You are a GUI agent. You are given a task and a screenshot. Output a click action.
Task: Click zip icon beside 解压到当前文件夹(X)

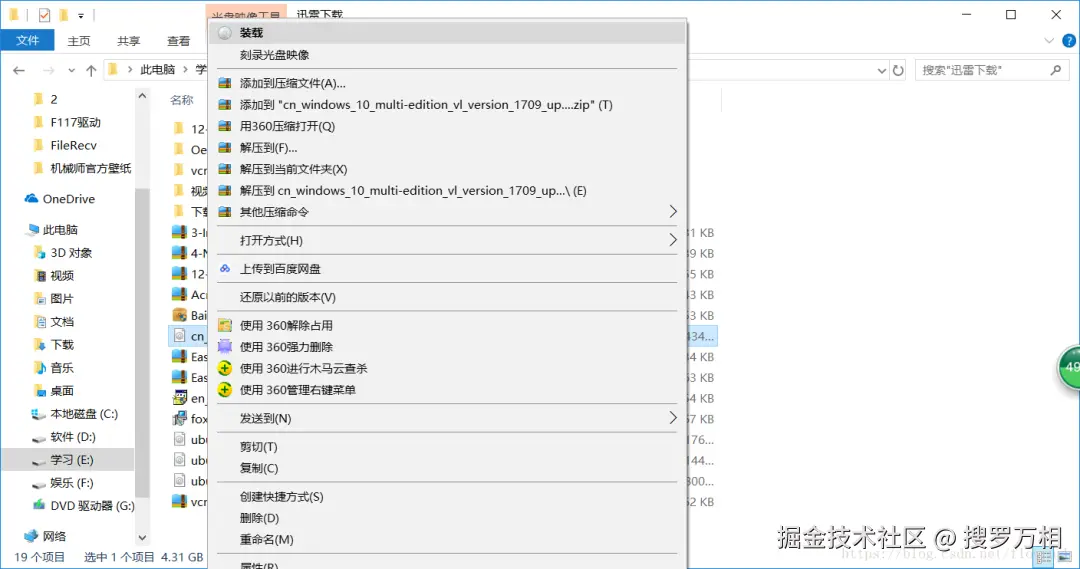[225, 169]
